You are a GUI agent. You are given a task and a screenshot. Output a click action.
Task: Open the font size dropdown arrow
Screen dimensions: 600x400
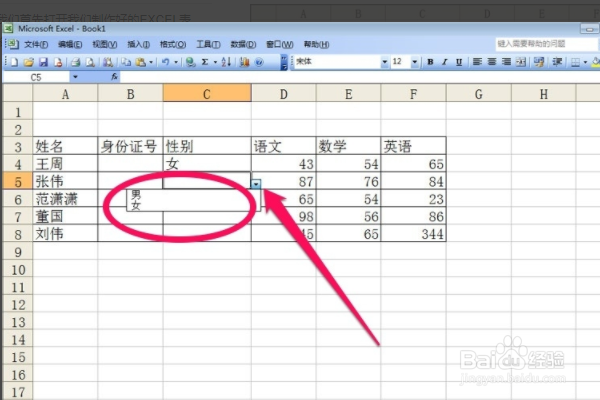click(415, 62)
